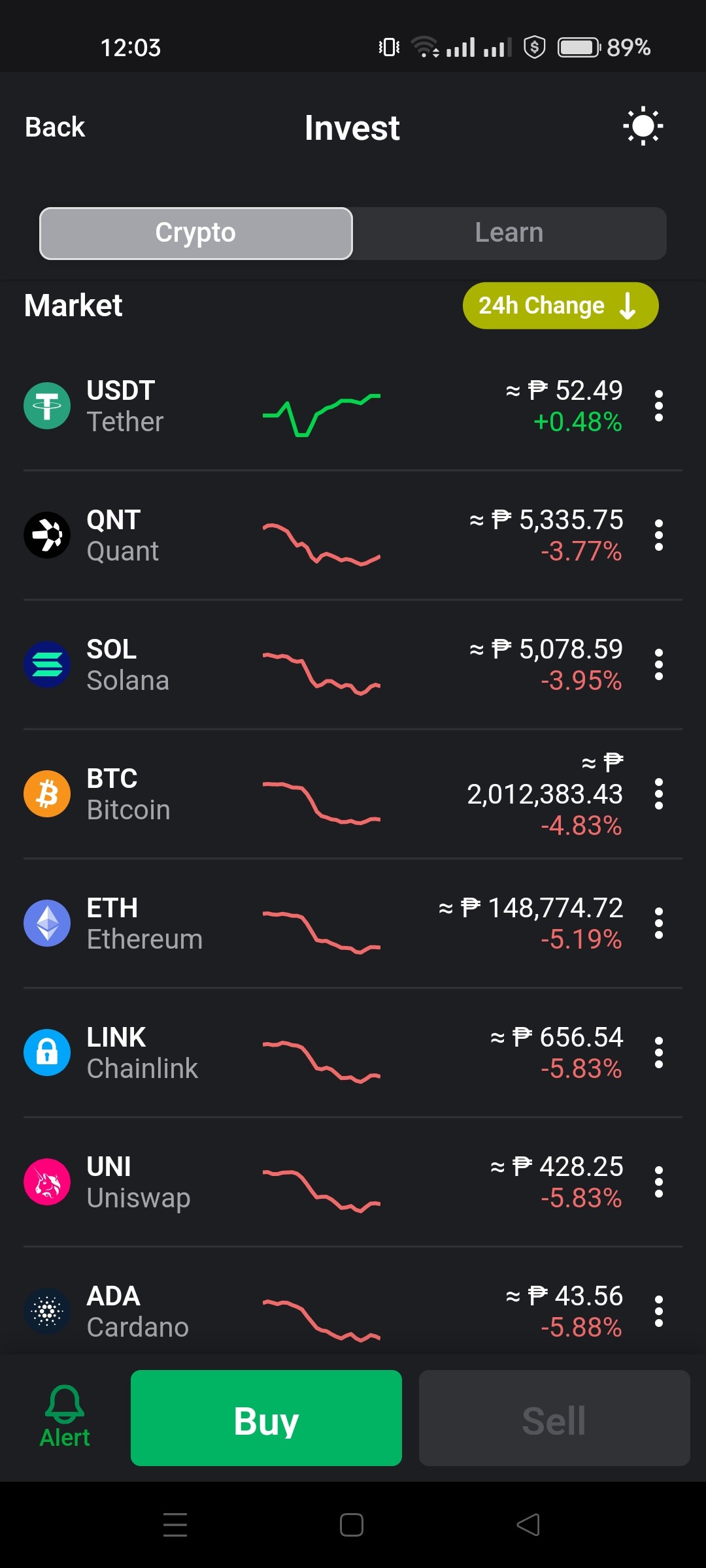
Task: Tap the greyed-out Sell button
Action: click(x=554, y=1418)
